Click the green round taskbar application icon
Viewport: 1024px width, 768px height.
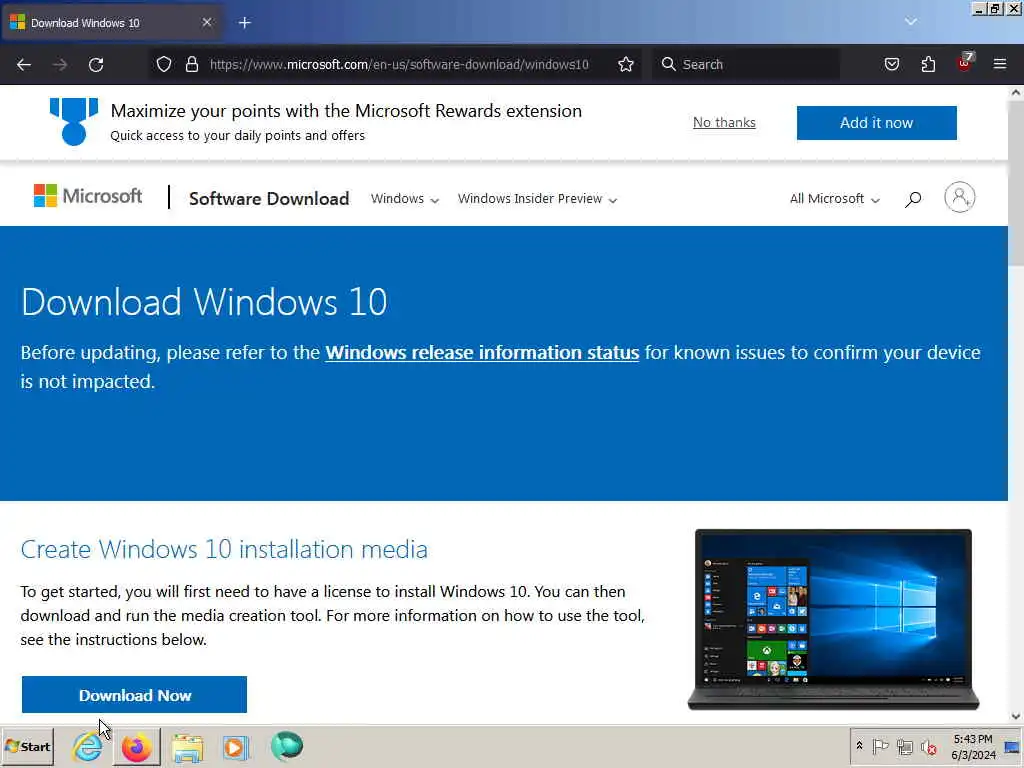287,746
